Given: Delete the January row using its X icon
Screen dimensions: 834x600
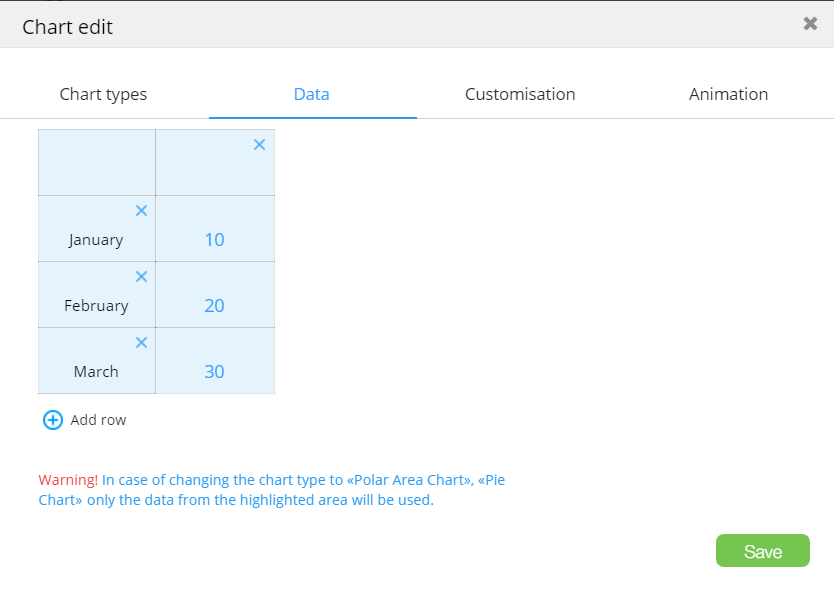Looking at the screenshot, I should [141, 211].
